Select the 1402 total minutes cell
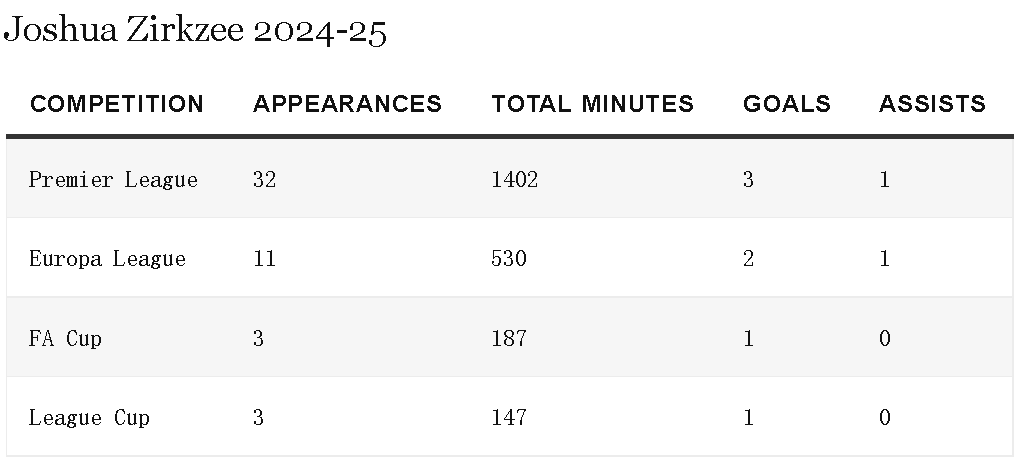 (514, 180)
